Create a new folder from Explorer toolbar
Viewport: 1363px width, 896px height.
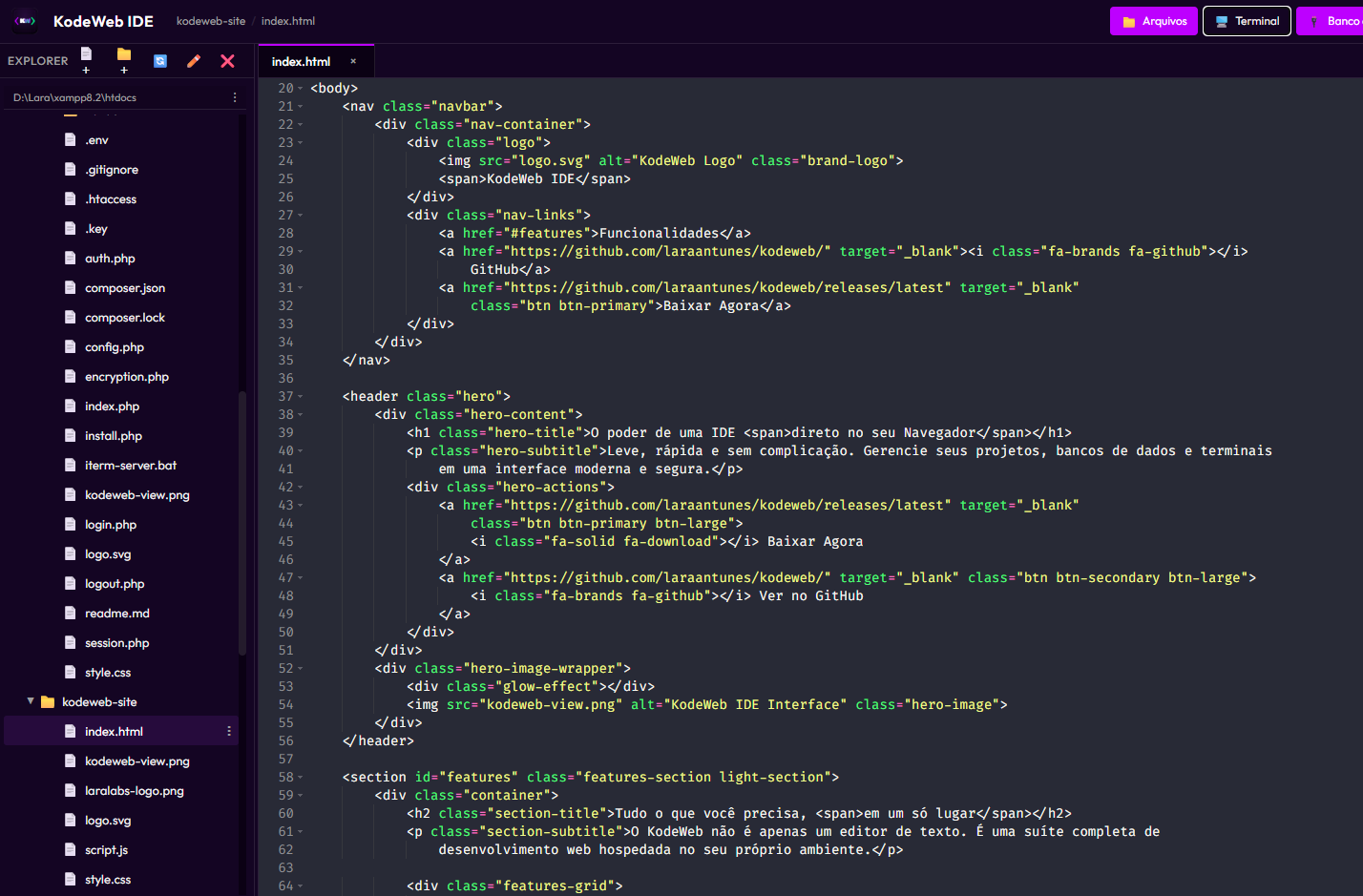124,60
